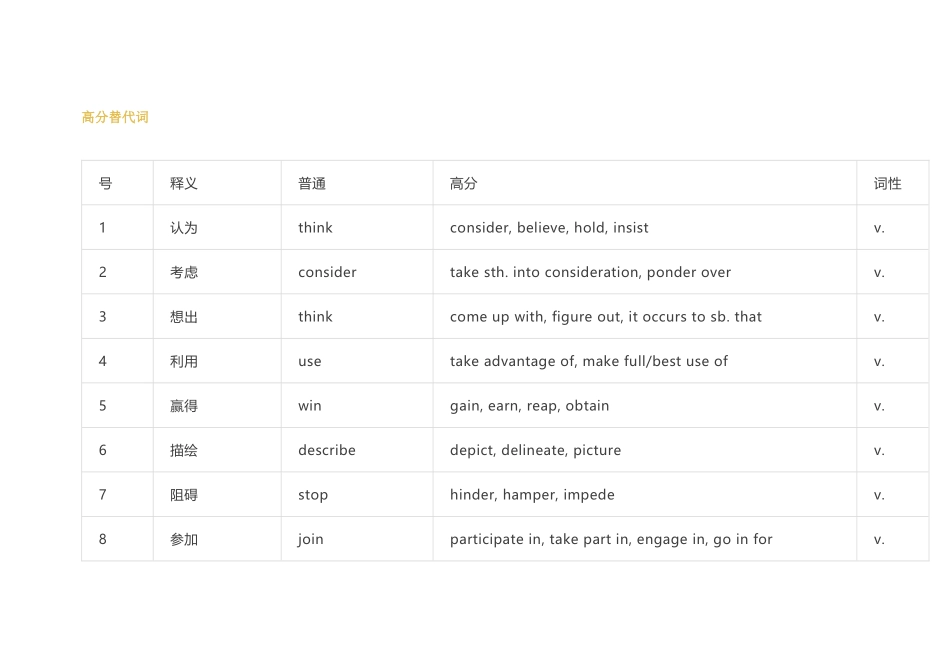This screenshot has width=950, height=672.
Task: Click the 号 column header cell
Action: [105, 183]
